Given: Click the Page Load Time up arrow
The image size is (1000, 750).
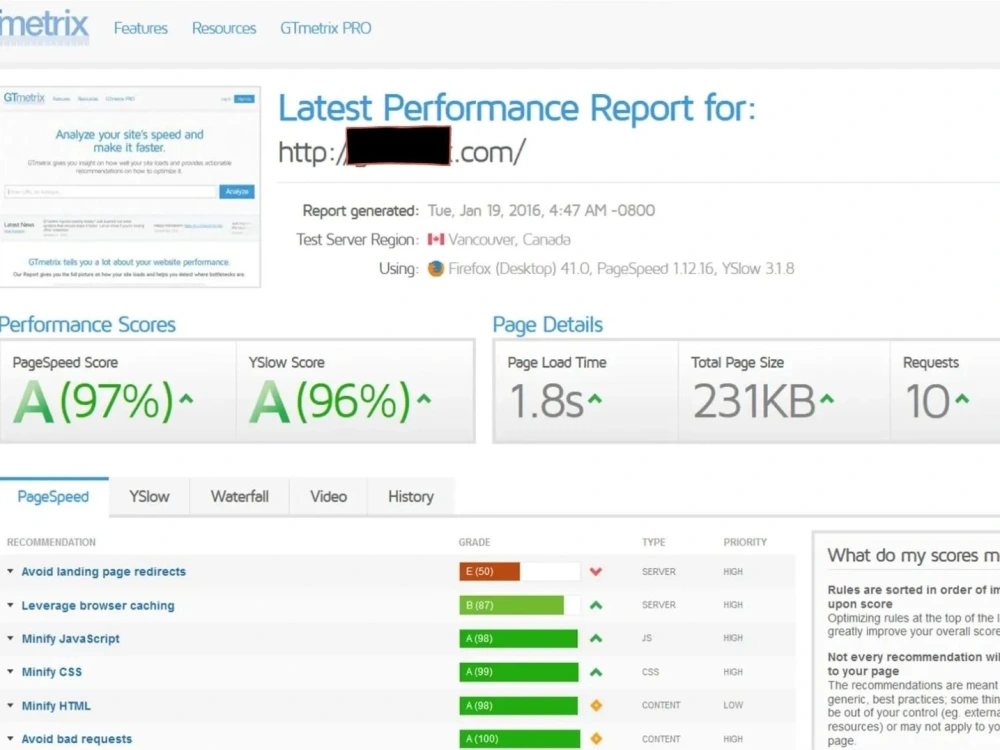Looking at the screenshot, I should click(x=594, y=399).
